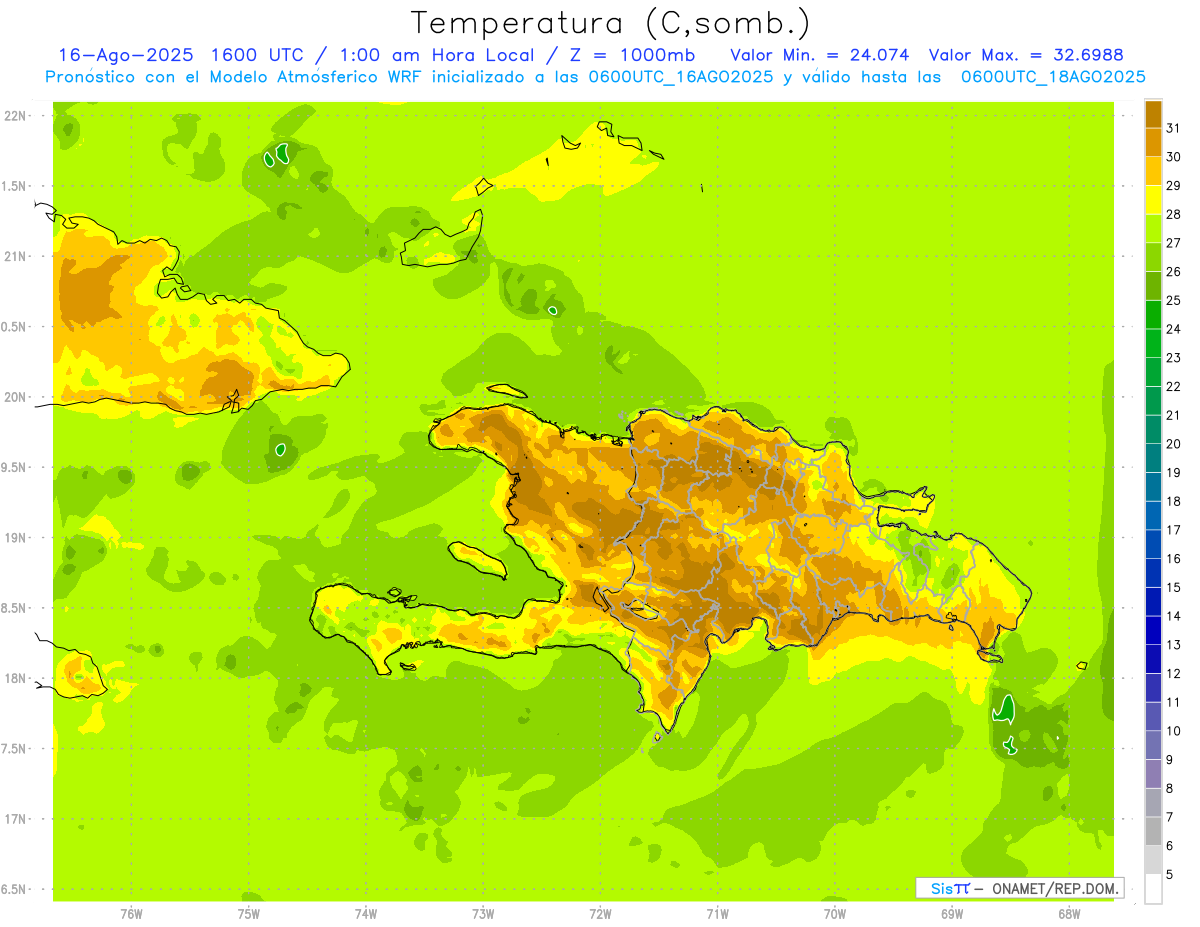
Task: Click the '7.5N' latitude tick label
Action: [x=15, y=749]
